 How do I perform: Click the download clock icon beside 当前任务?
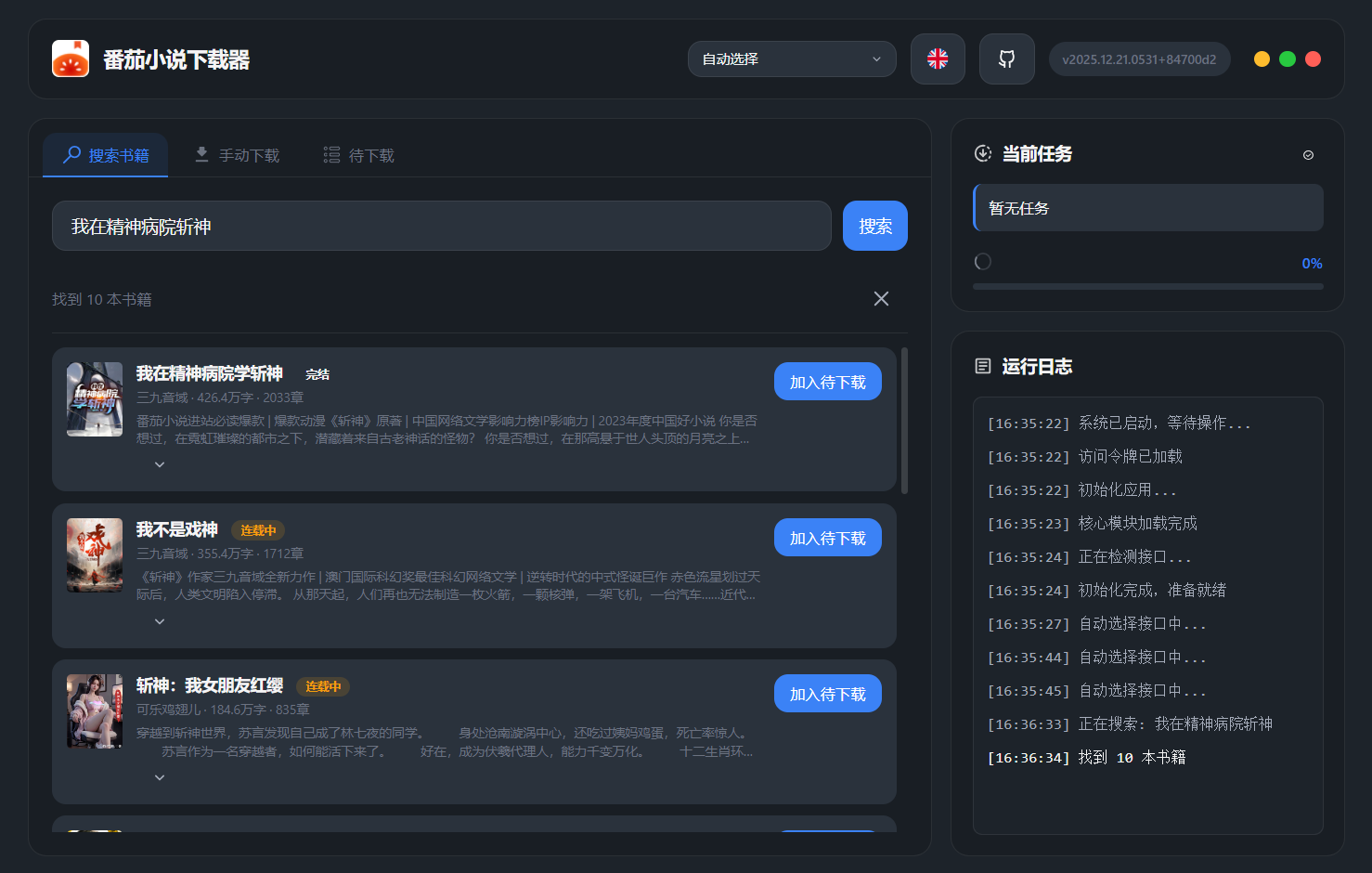click(x=983, y=153)
